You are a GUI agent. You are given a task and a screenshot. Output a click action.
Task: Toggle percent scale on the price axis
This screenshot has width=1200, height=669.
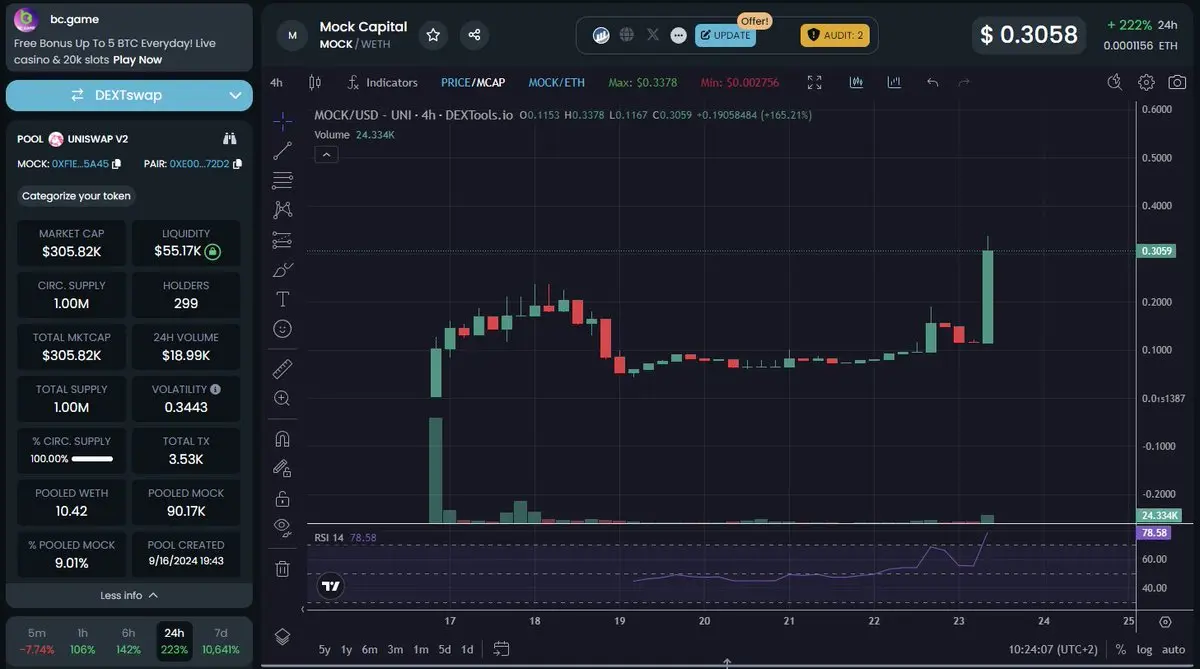(1120, 649)
